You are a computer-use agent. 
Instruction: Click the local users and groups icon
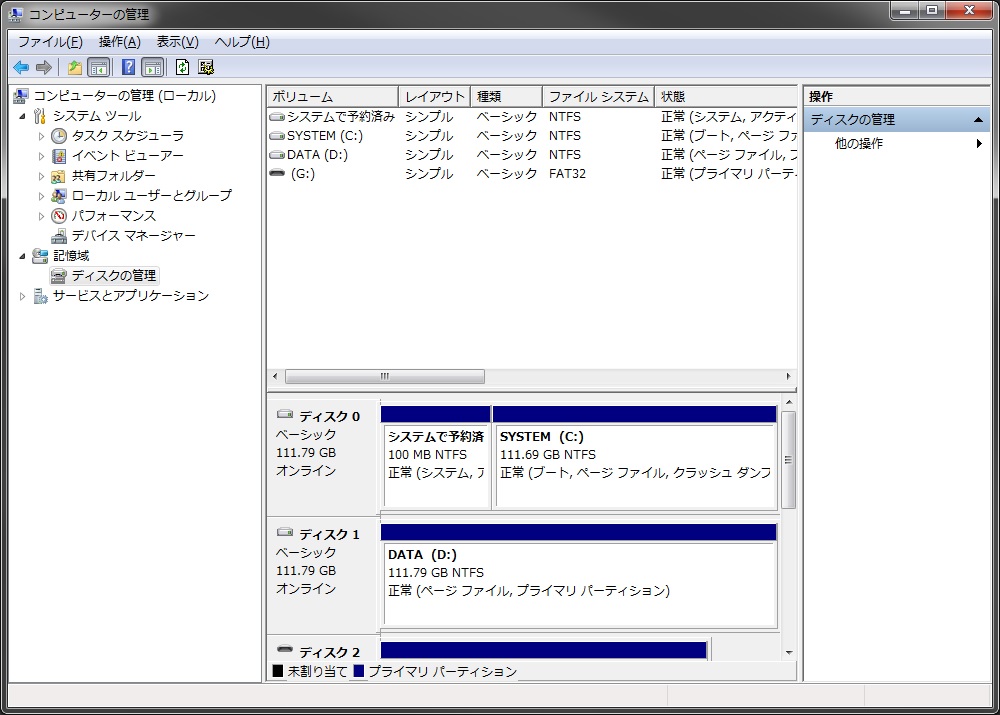59,196
